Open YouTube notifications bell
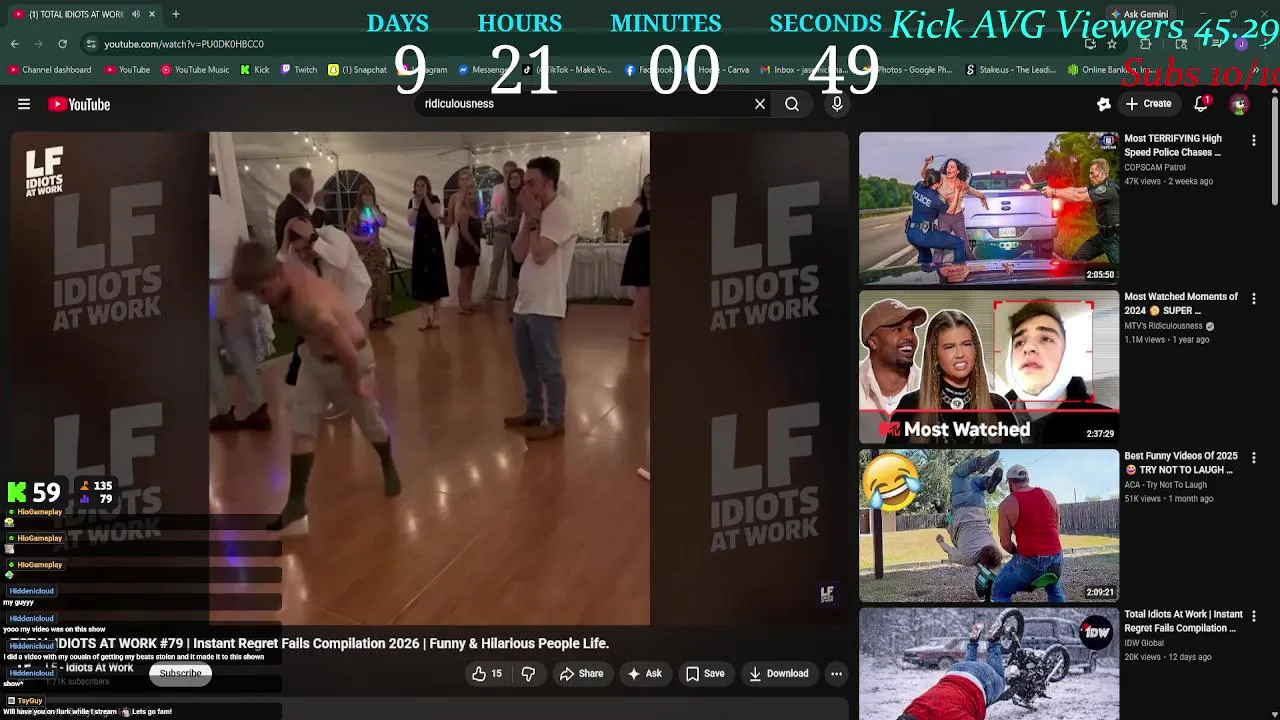The image size is (1280, 720). tap(1202, 104)
